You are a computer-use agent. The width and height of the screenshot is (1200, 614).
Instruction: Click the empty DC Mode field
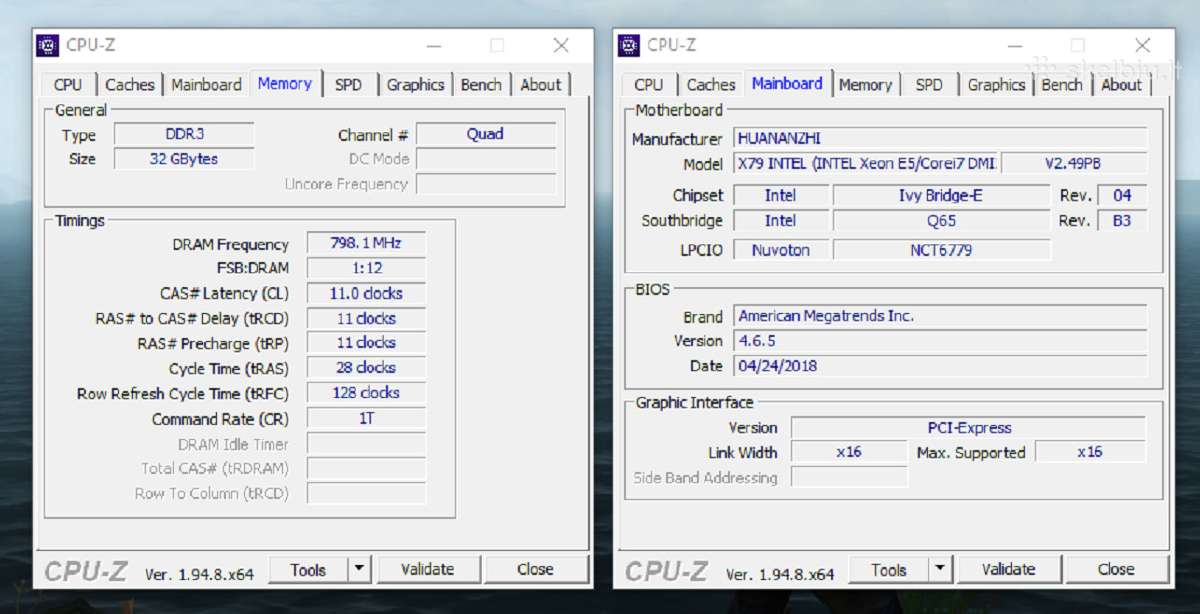pos(486,159)
